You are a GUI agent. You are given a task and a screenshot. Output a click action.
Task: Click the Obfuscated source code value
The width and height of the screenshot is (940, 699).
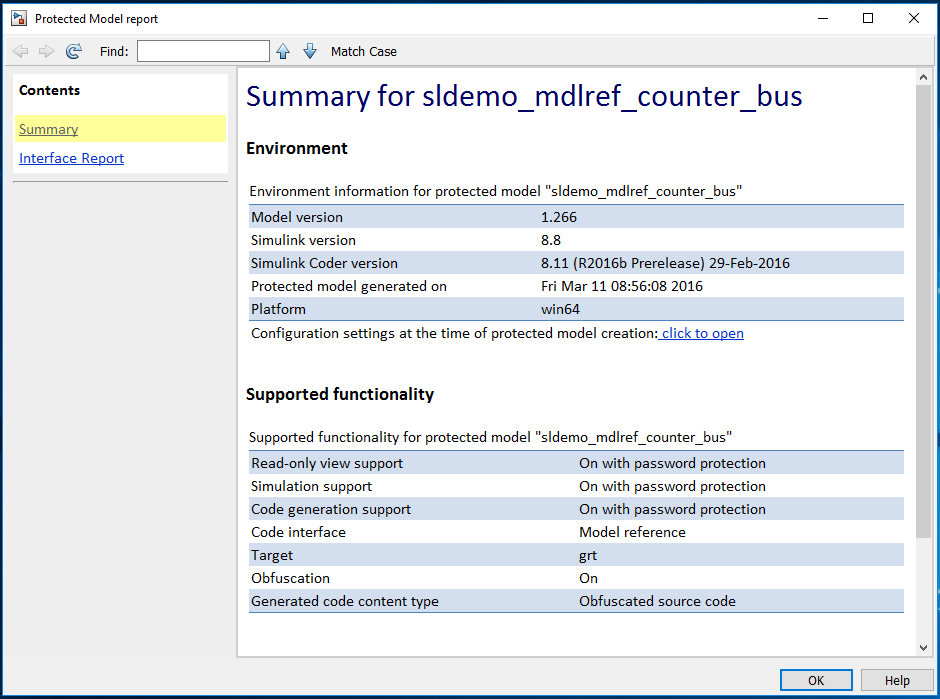(x=657, y=601)
